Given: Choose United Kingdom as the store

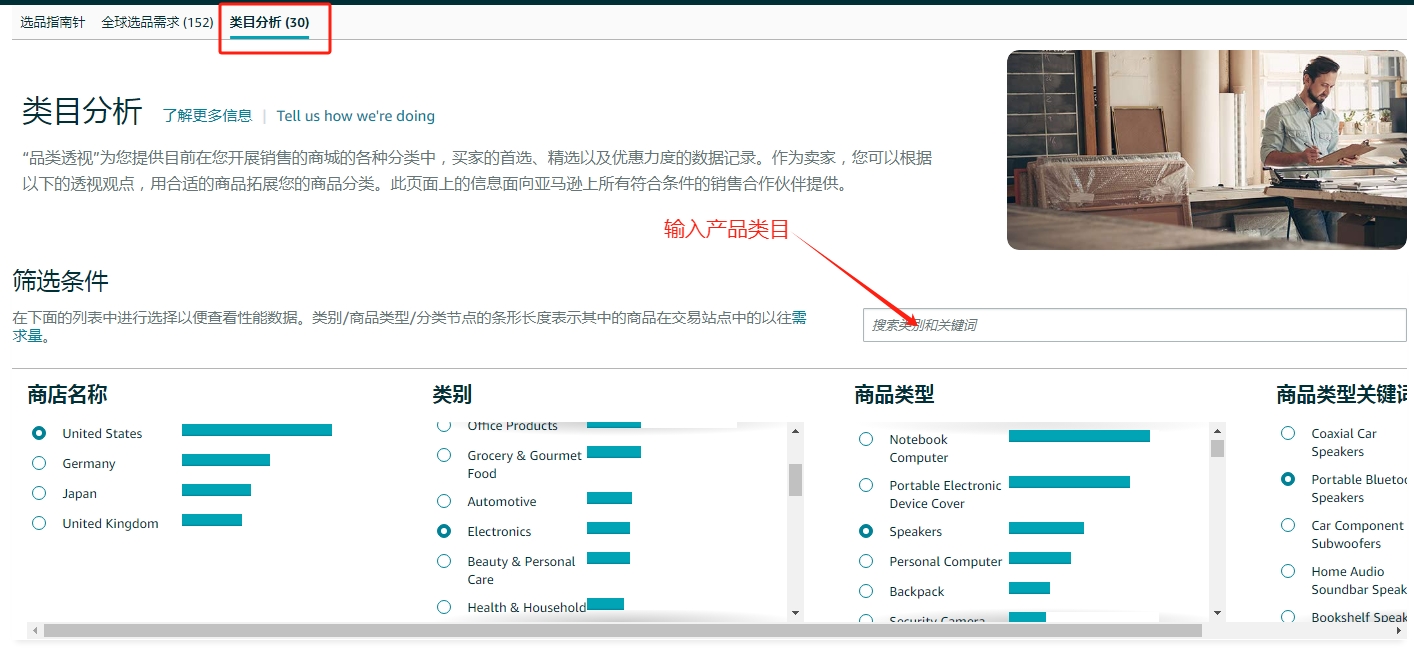Looking at the screenshot, I should coord(39,523).
